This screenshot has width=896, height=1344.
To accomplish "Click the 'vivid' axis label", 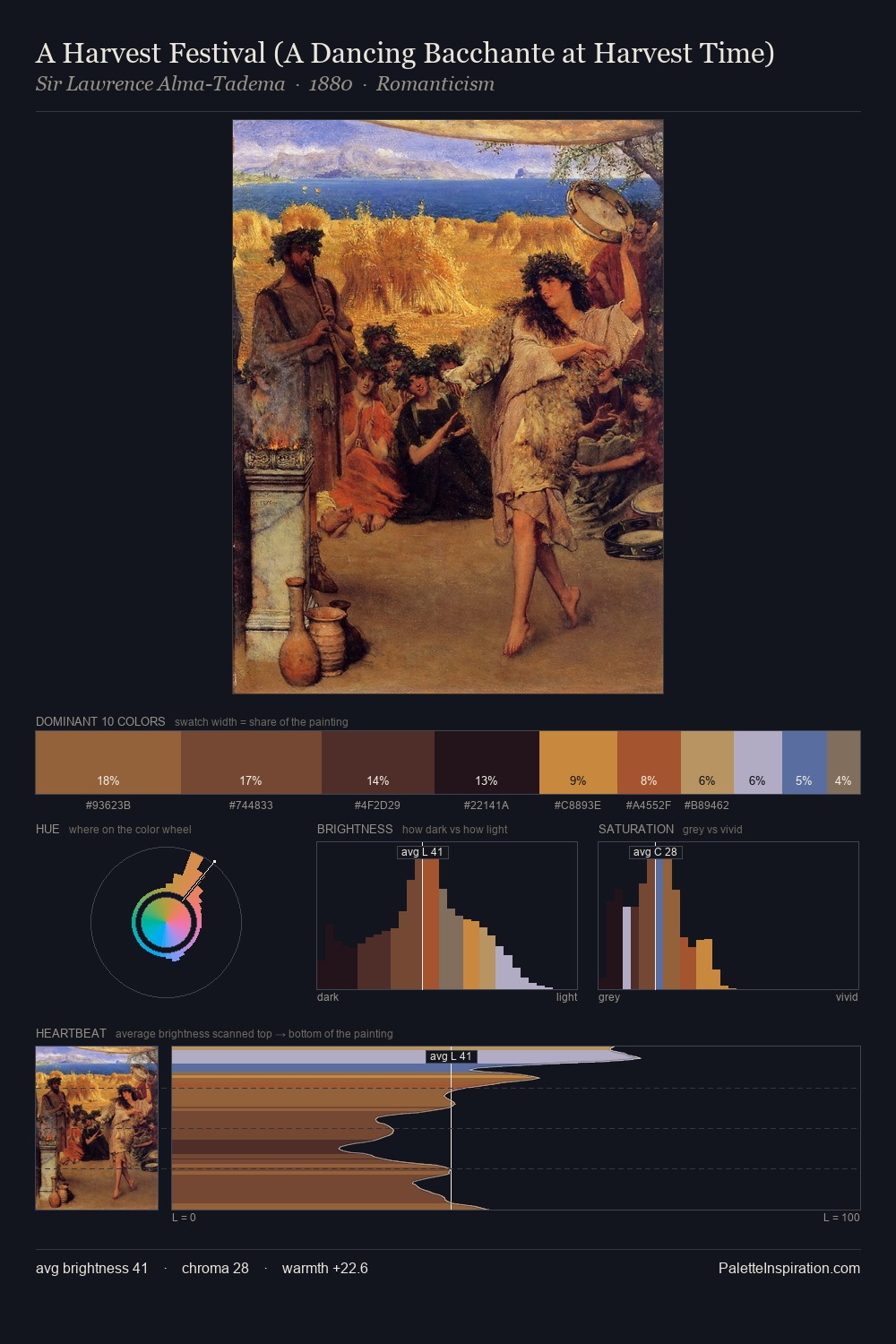I will 847,997.
